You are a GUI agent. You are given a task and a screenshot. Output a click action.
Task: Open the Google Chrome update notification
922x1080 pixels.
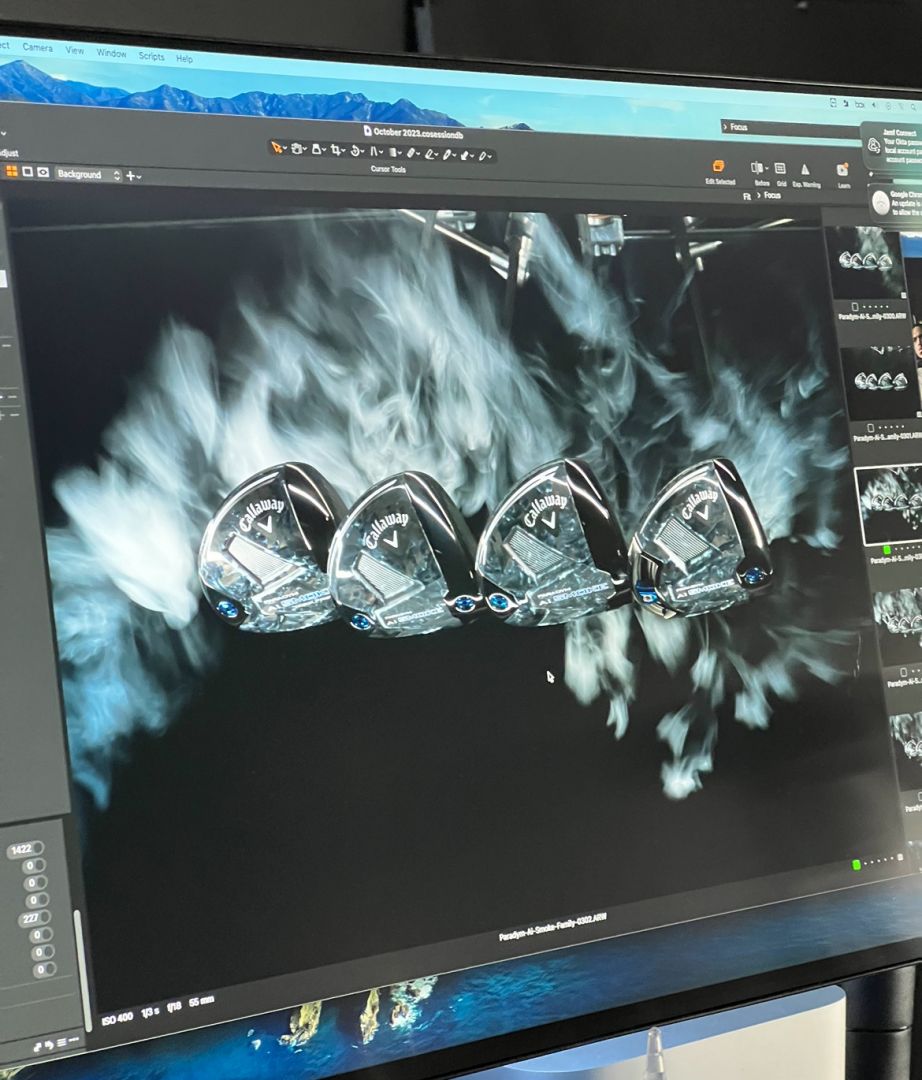pyautogui.click(x=895, y=205)
